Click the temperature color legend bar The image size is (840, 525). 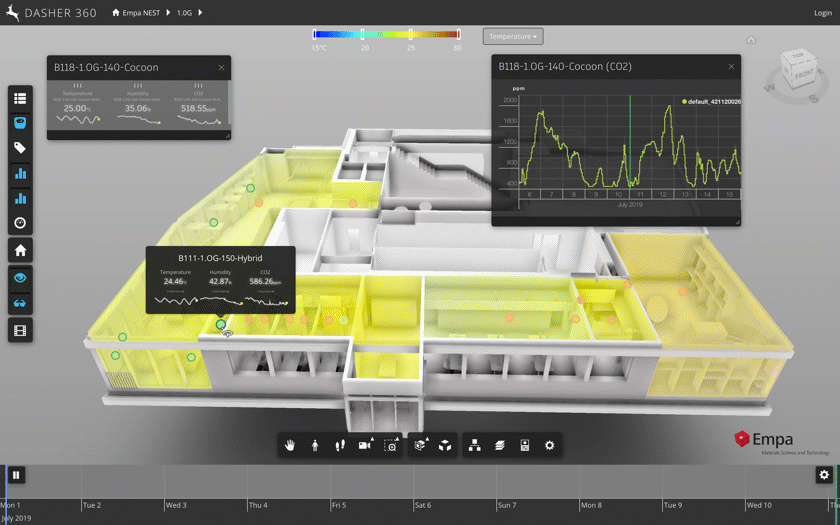pyautogui.click(x=386, y=34)
